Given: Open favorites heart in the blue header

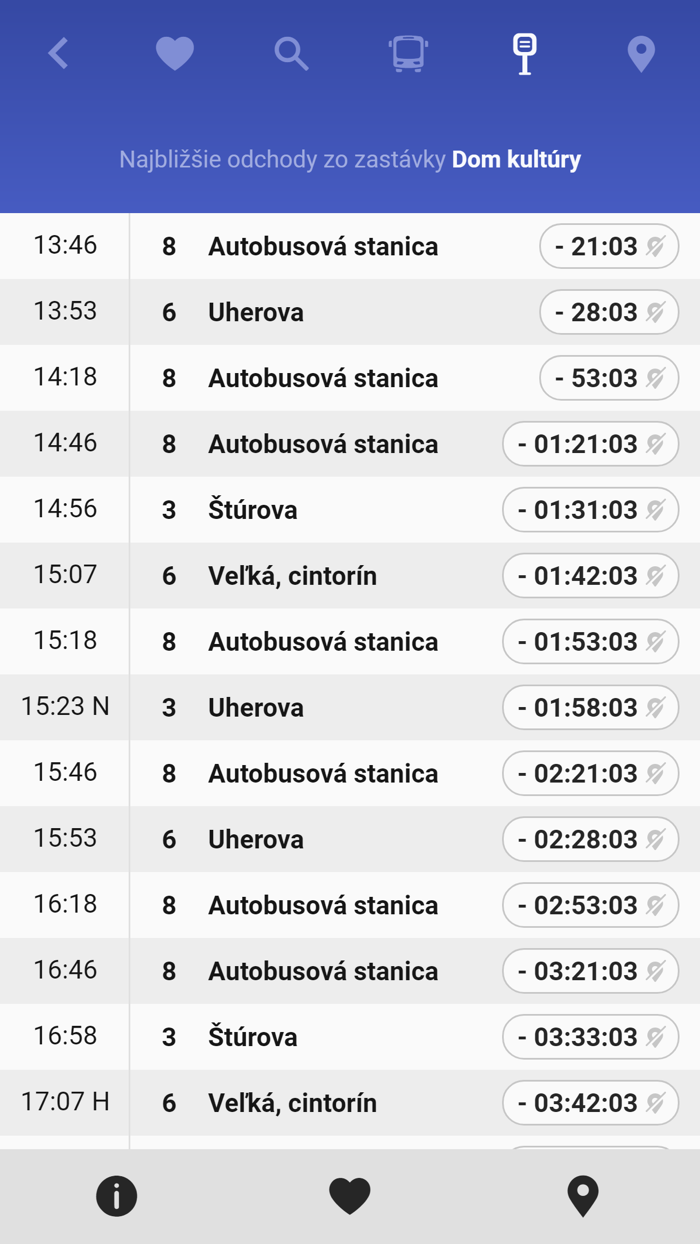Looking at the screenshot, I should coord(175,53).
